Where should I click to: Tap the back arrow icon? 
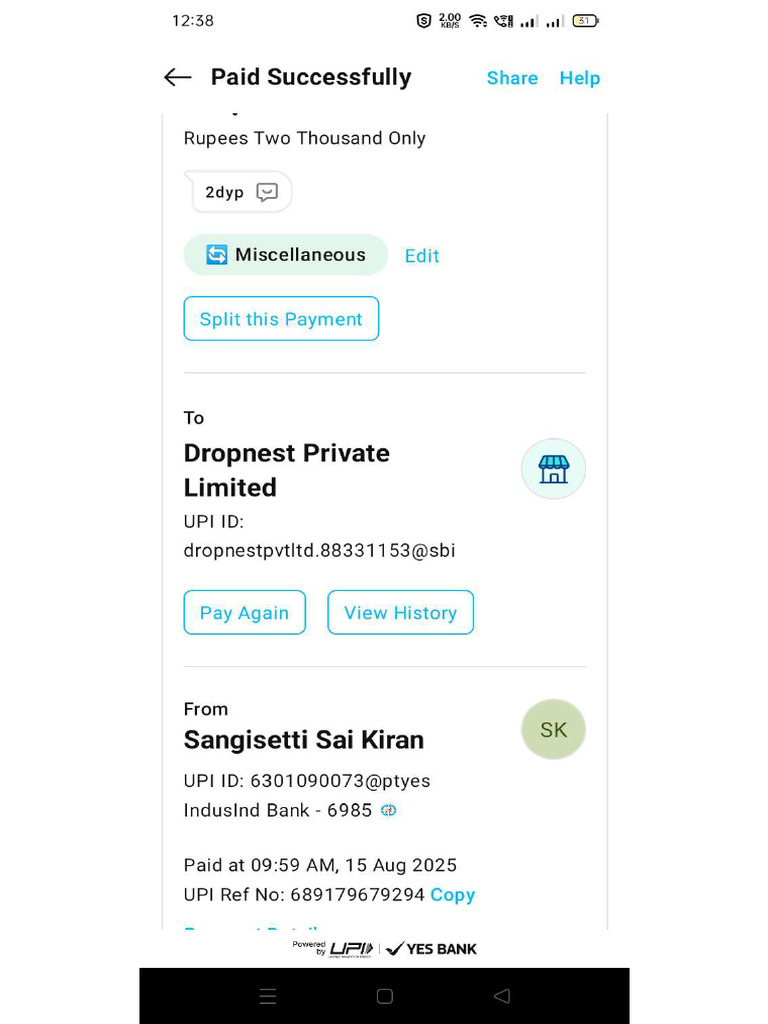[x=177, y=78]
